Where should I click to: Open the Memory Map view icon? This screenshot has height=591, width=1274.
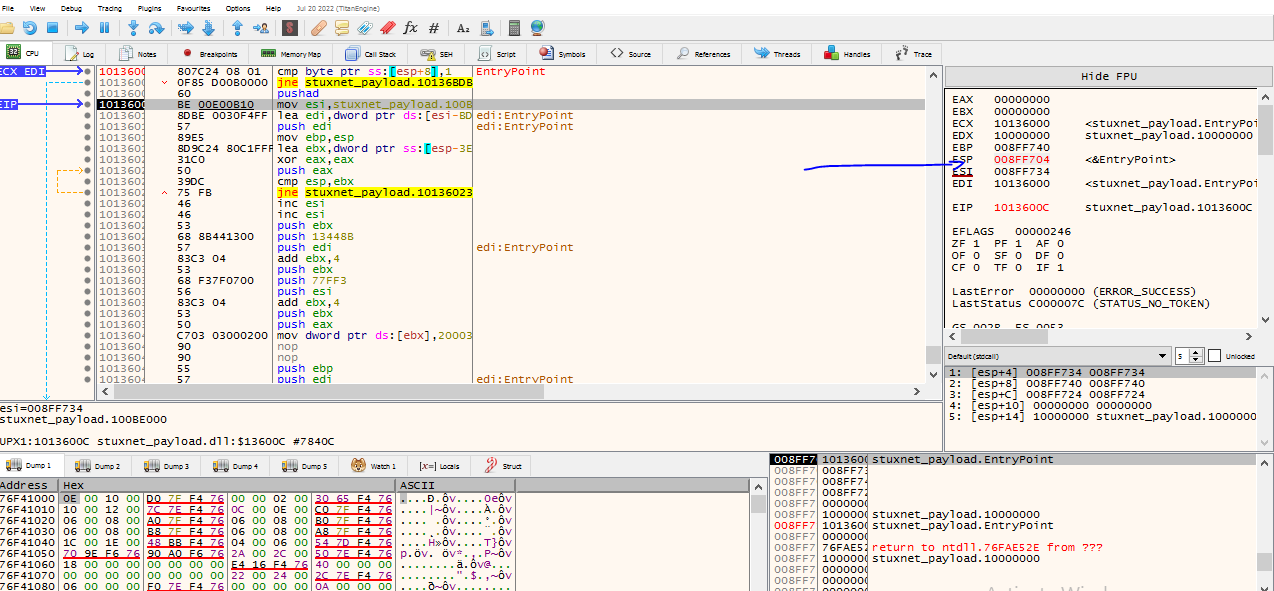(291, 53)
